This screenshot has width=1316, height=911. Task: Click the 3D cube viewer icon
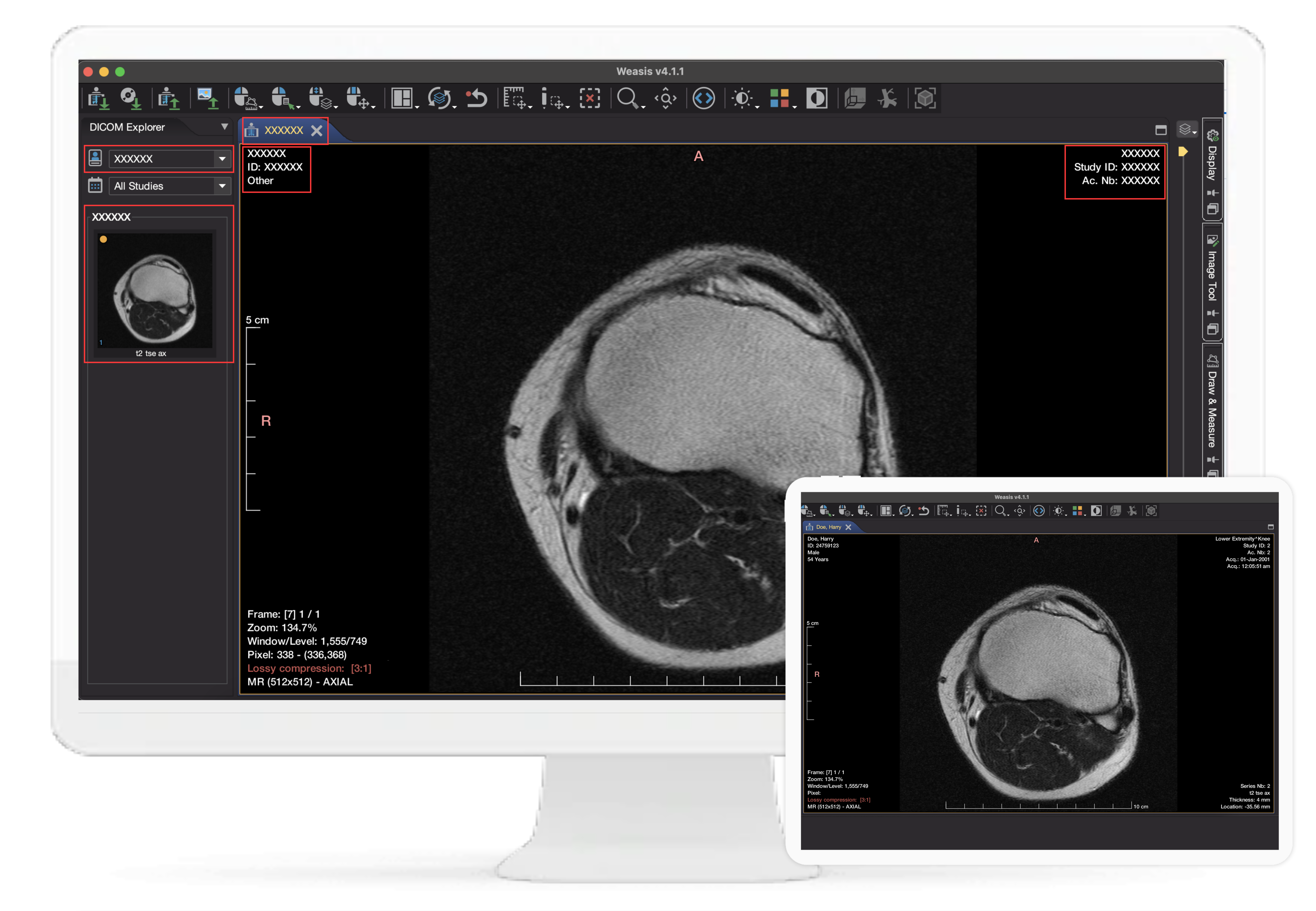[925, 99]
